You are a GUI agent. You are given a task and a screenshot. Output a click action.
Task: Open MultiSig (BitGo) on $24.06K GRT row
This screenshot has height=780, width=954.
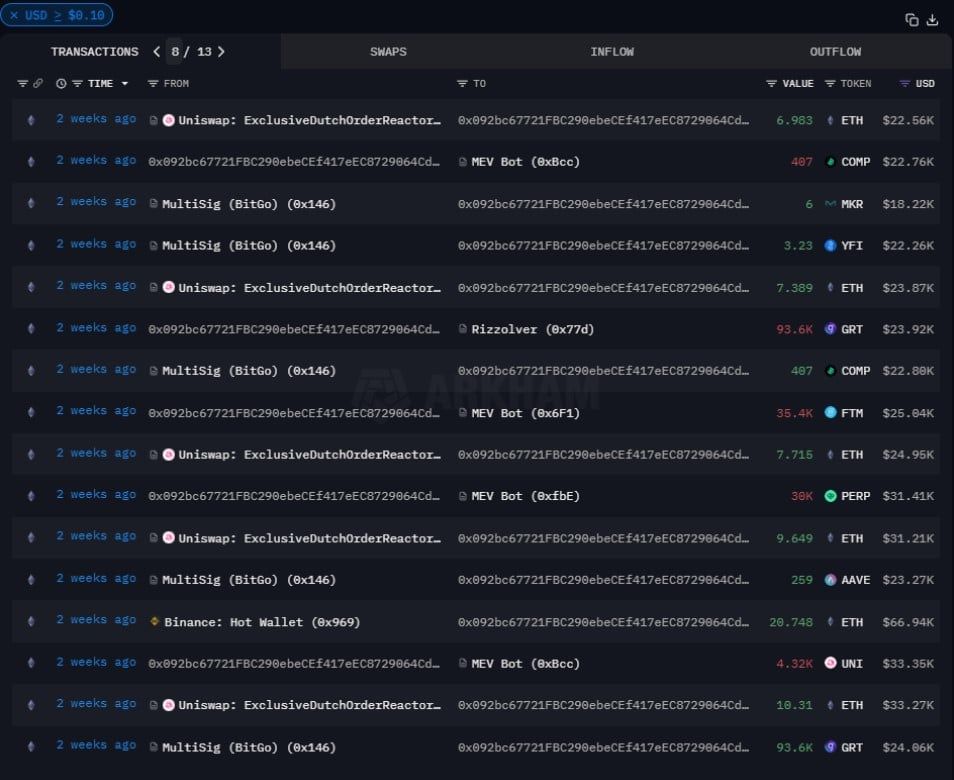[248, 747]
